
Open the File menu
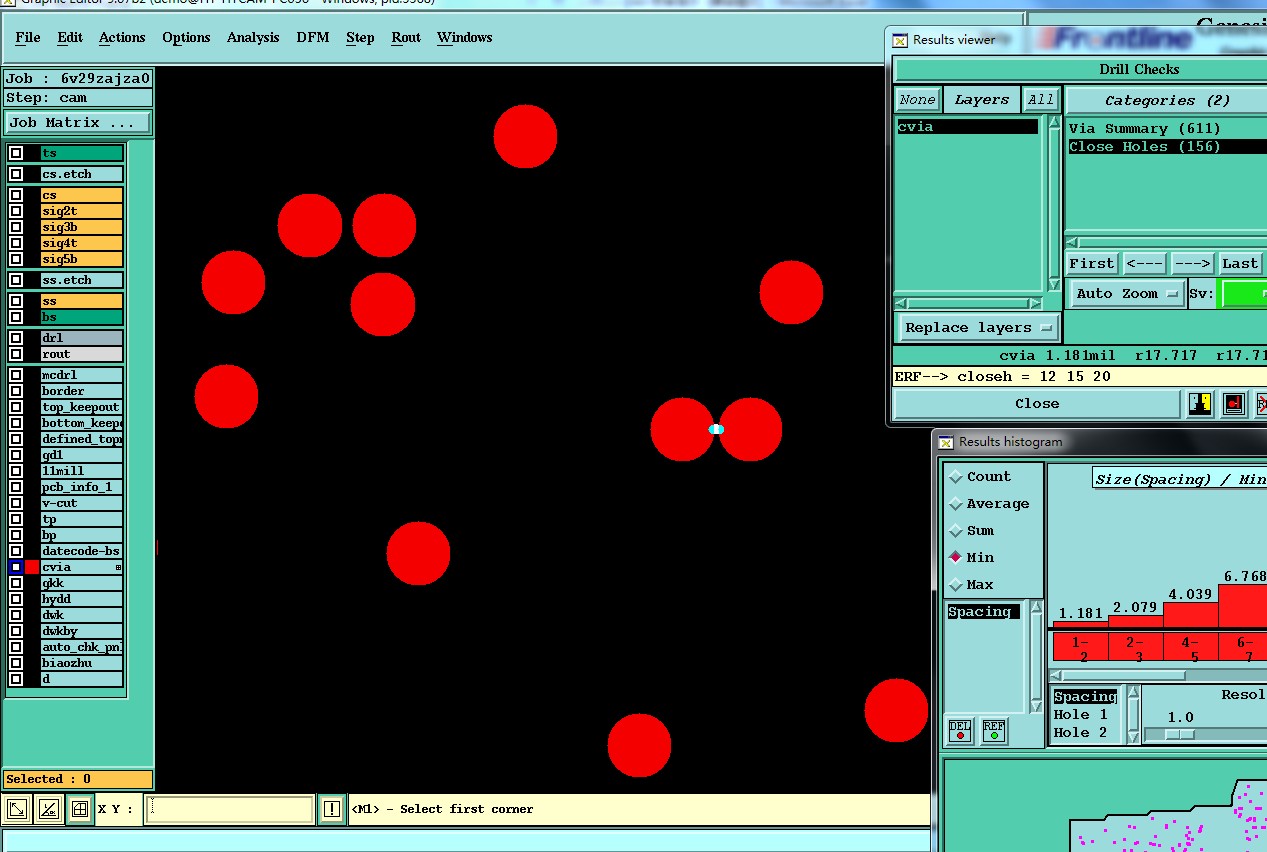pos(28,38)
